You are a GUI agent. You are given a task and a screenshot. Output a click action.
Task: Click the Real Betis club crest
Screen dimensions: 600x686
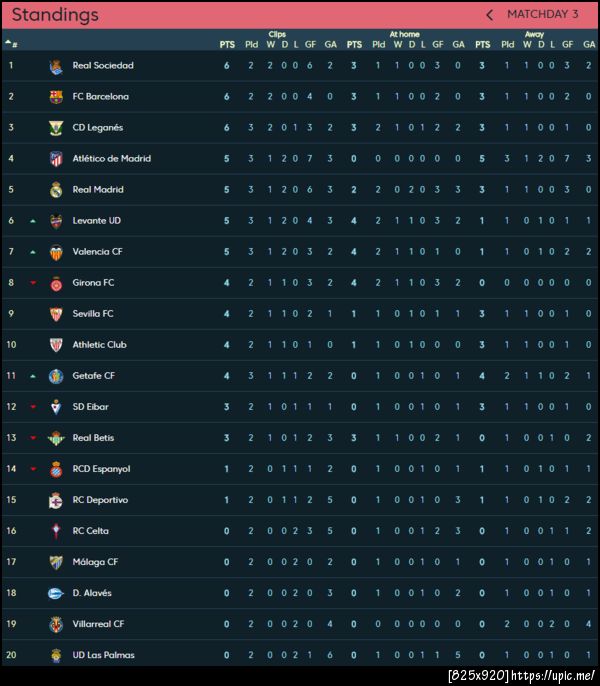[x=56, y=438]
